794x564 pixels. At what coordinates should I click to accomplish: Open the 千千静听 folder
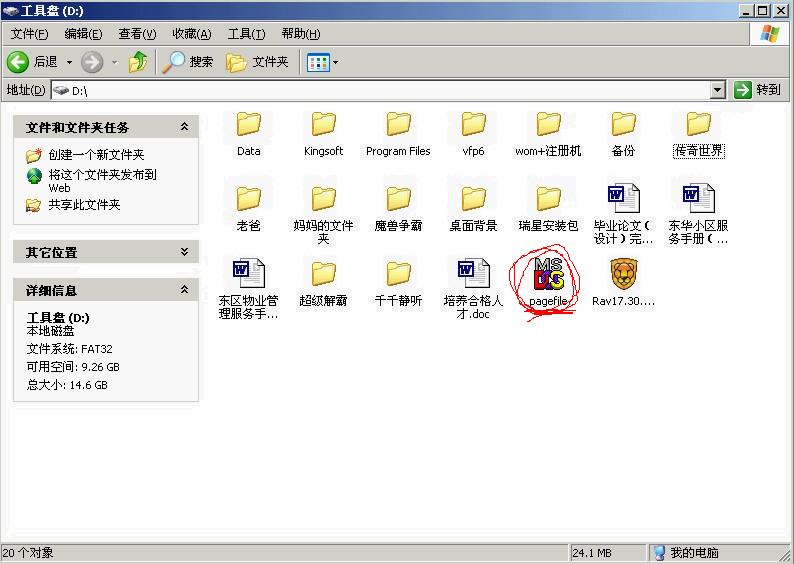(398, 284)
